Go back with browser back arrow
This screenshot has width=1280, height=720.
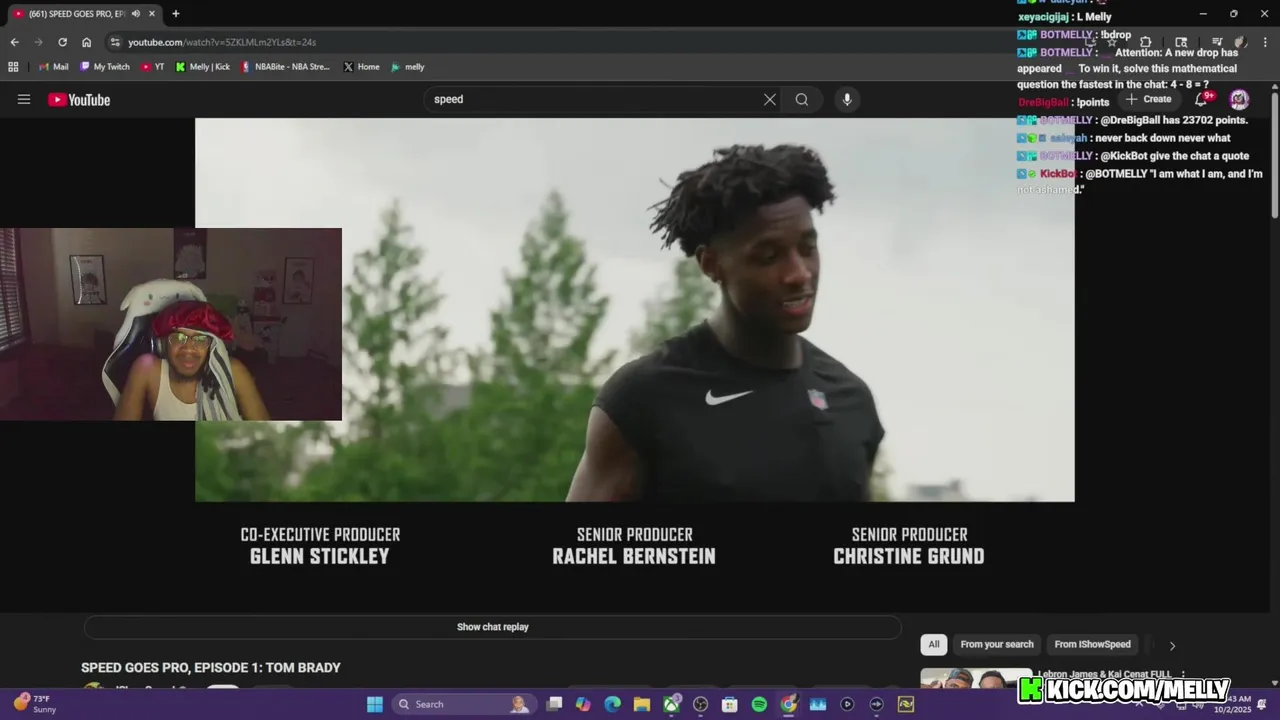[x=14, y=42]
